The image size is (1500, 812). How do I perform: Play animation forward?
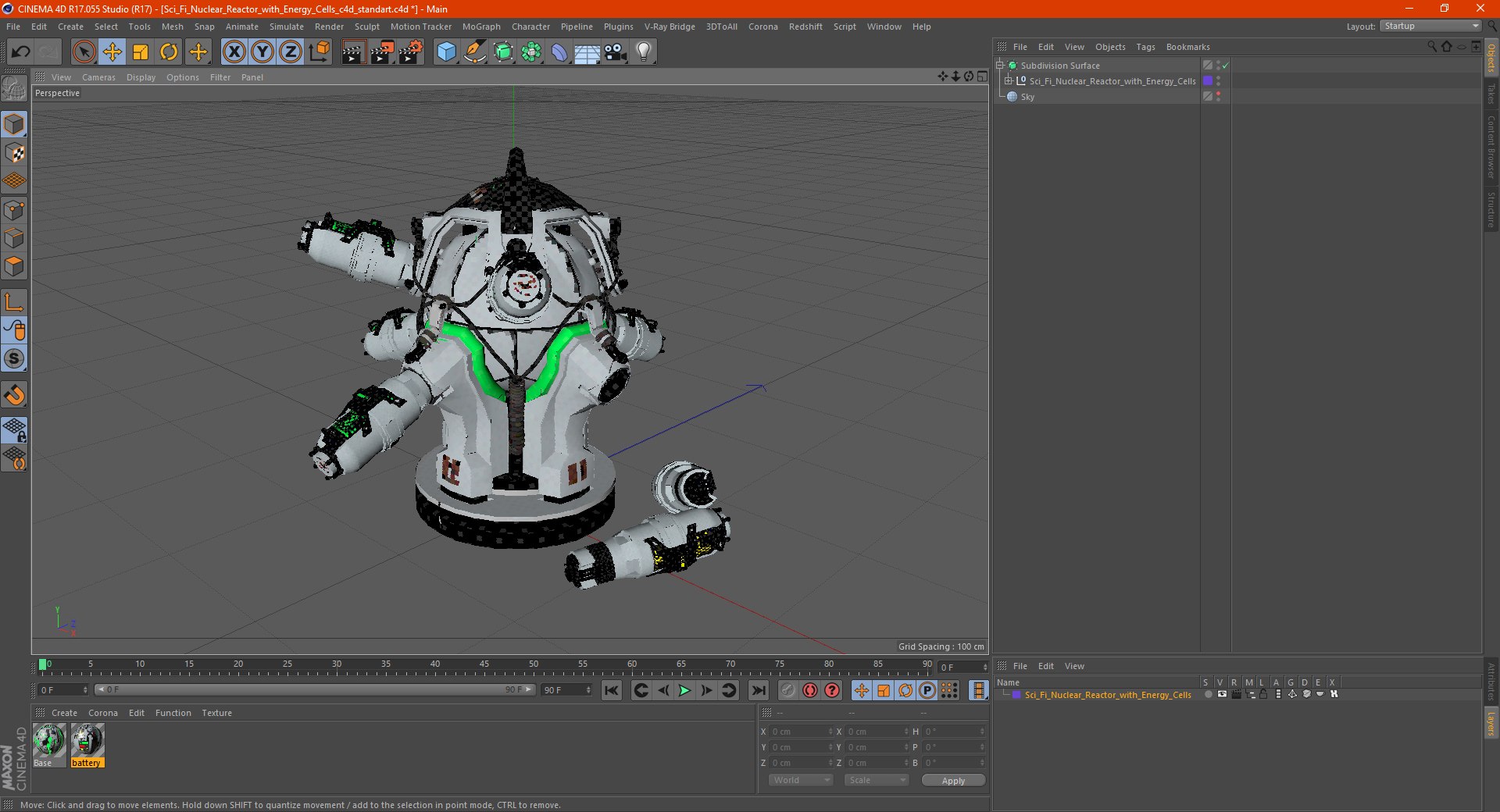tap(684, 690)
